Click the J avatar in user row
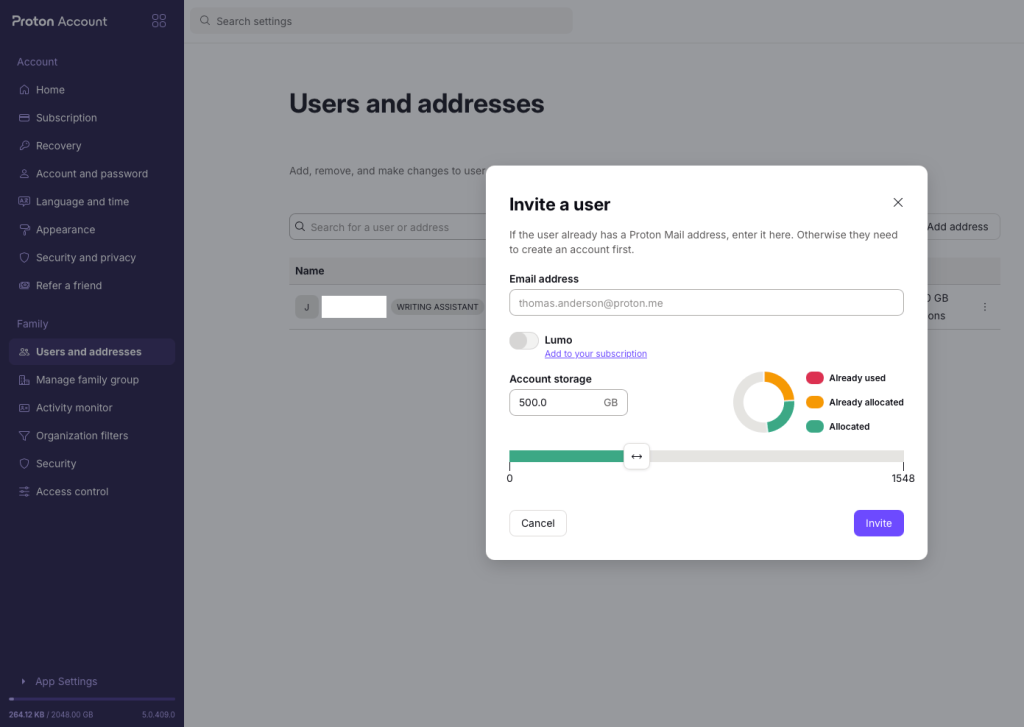Viewport: 1024px width, 727px height. click(x=307, y=307)
